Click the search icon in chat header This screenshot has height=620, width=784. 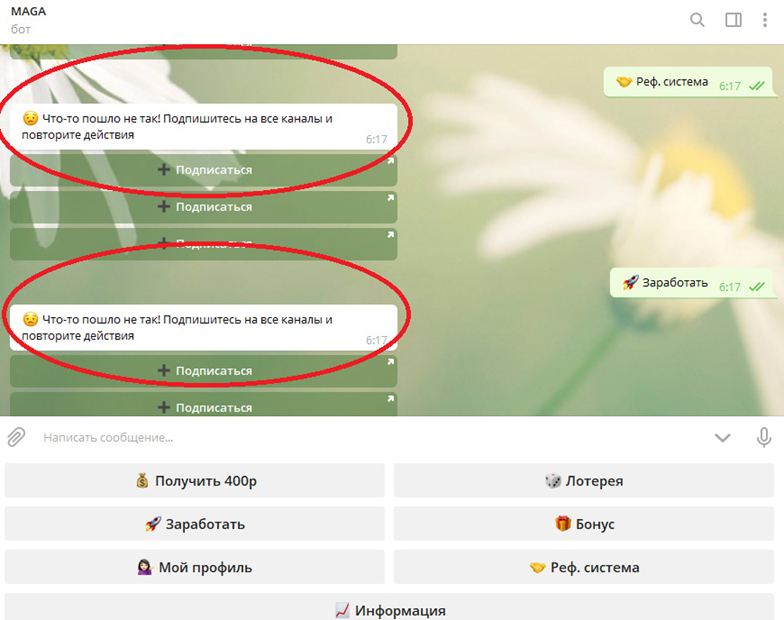point(697,20)
